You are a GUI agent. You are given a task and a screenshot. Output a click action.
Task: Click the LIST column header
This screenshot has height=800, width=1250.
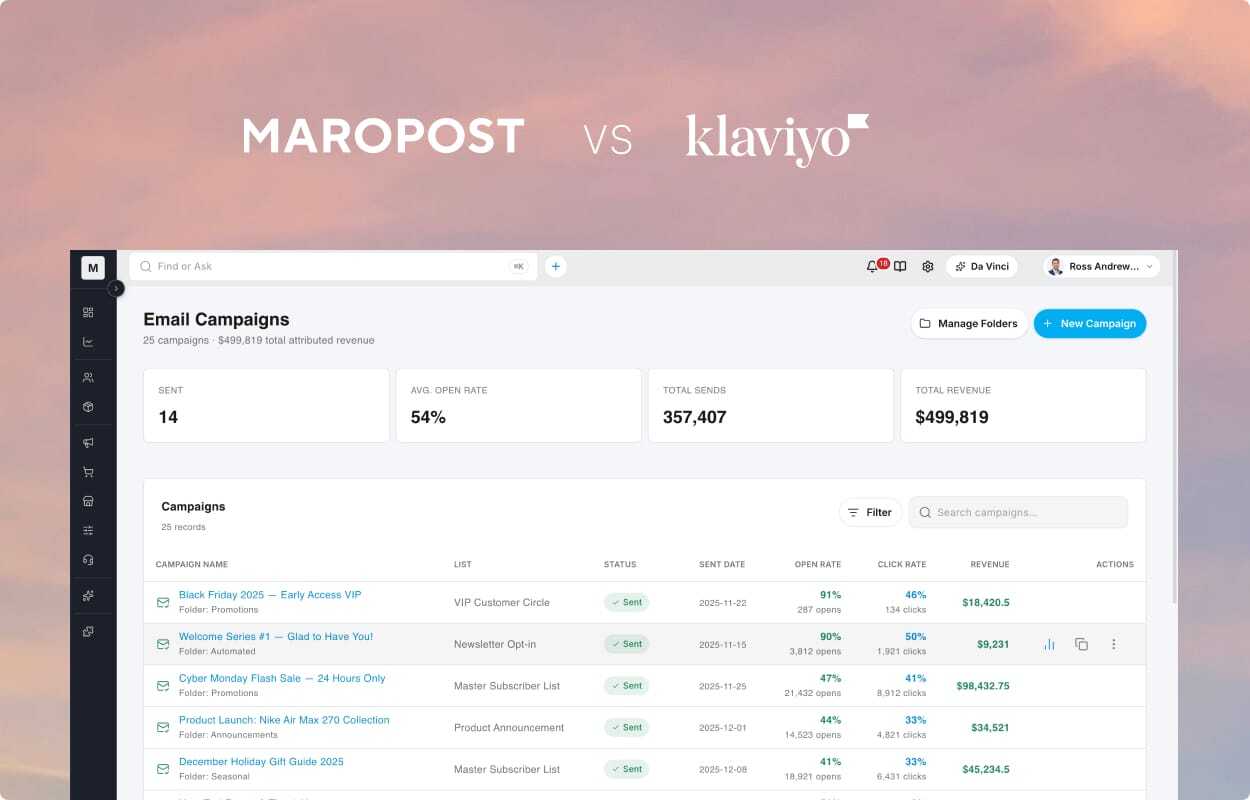pyautogui.click(x=462, y=564)
